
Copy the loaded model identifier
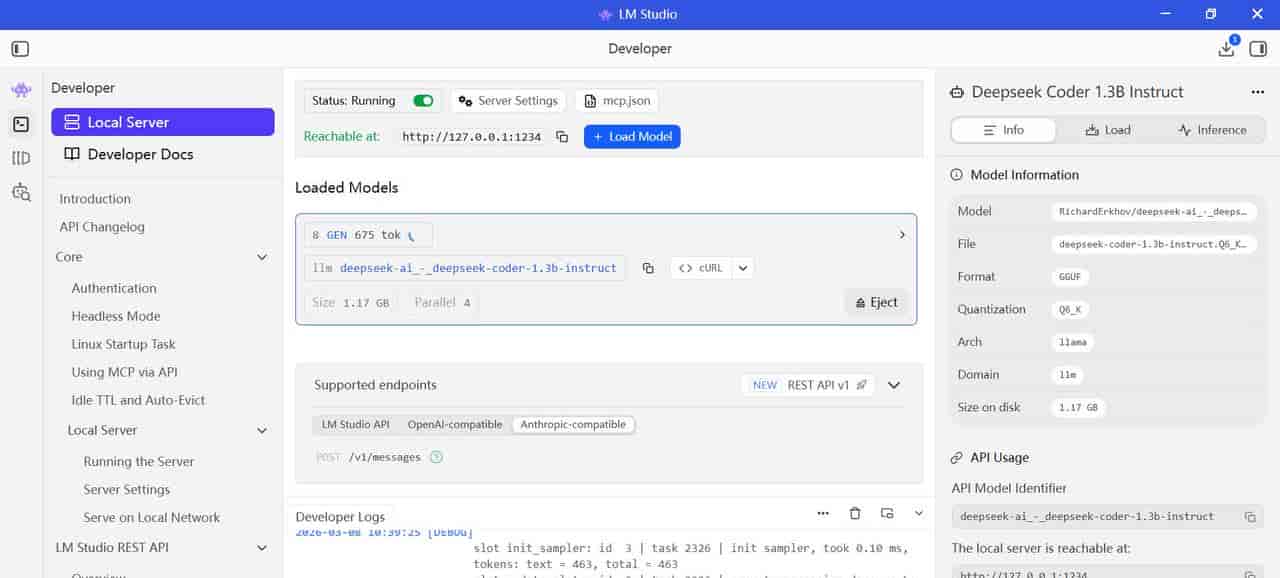click(x=648, y=268)
